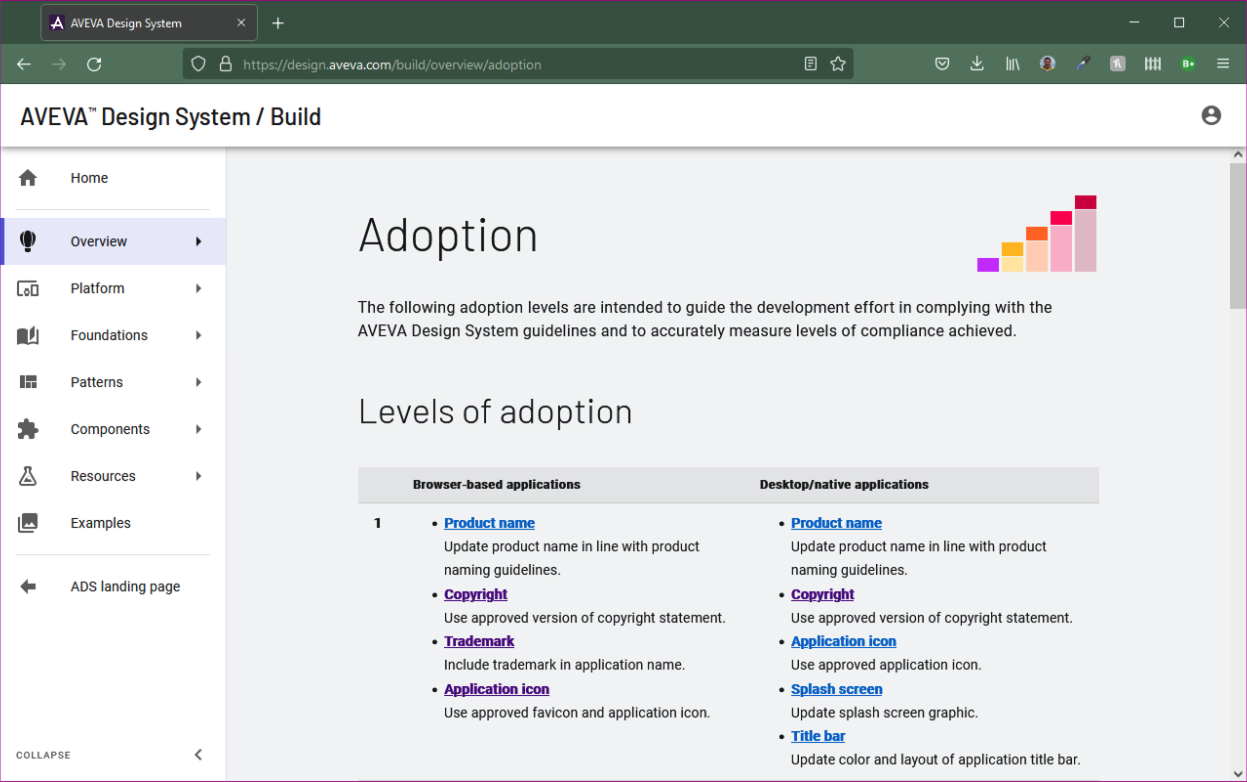The image size is (1247, 782).
Task: Open Application icon link under Desktop/native applications
Action: 843,641
